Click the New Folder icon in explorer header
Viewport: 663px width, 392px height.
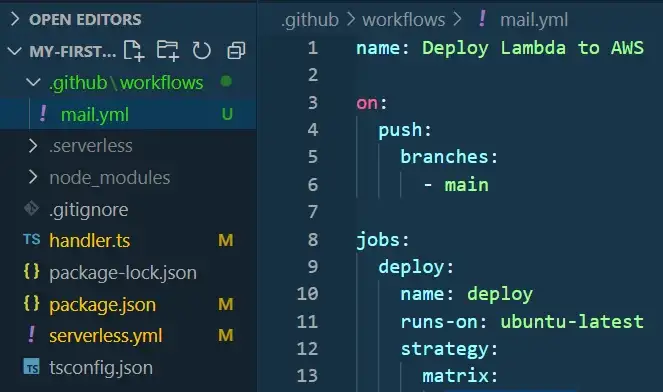[x=167, y=51]
